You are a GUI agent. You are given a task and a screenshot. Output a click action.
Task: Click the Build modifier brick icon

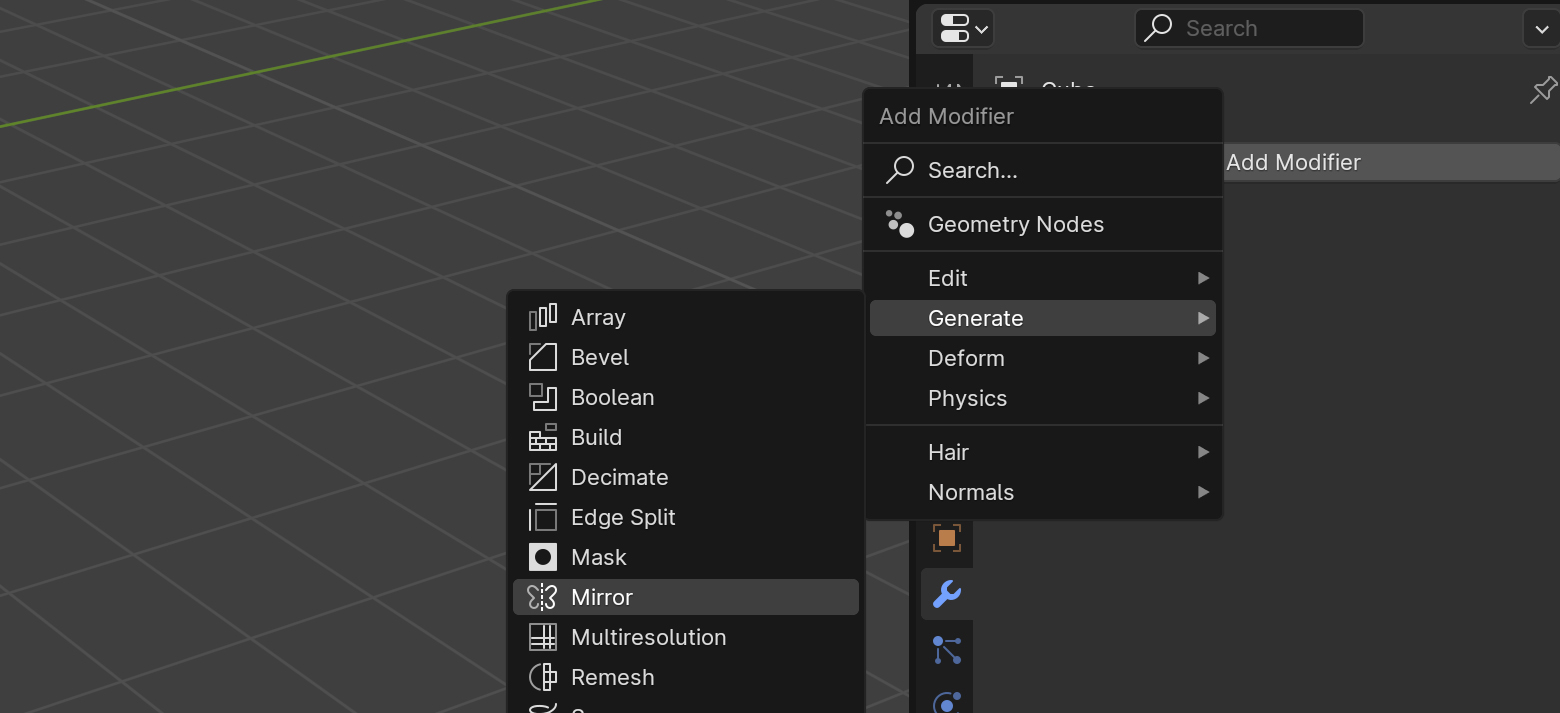(542, 437)
